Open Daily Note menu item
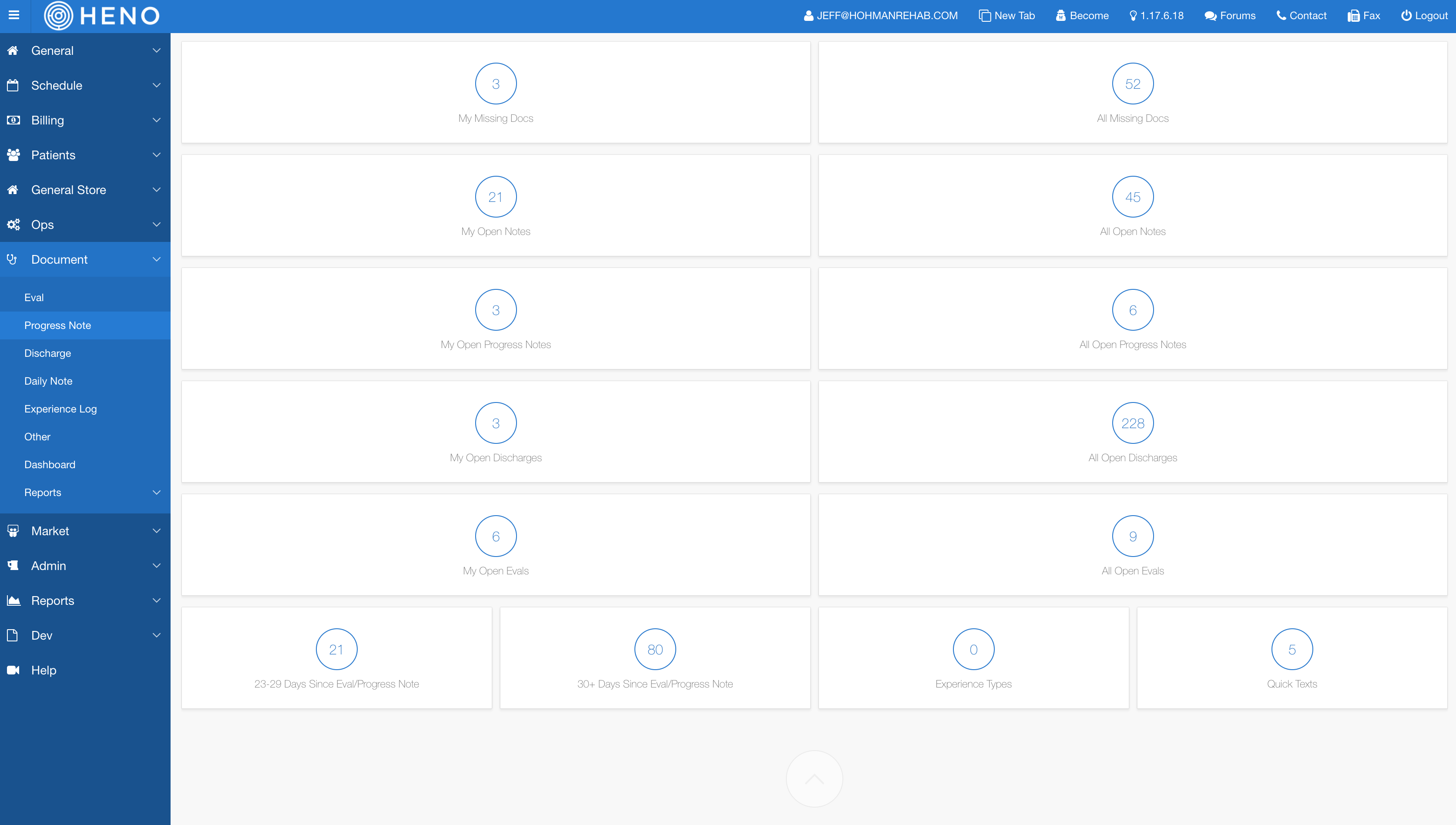This screenshot has height=825, width=1456. click(48, 381)
